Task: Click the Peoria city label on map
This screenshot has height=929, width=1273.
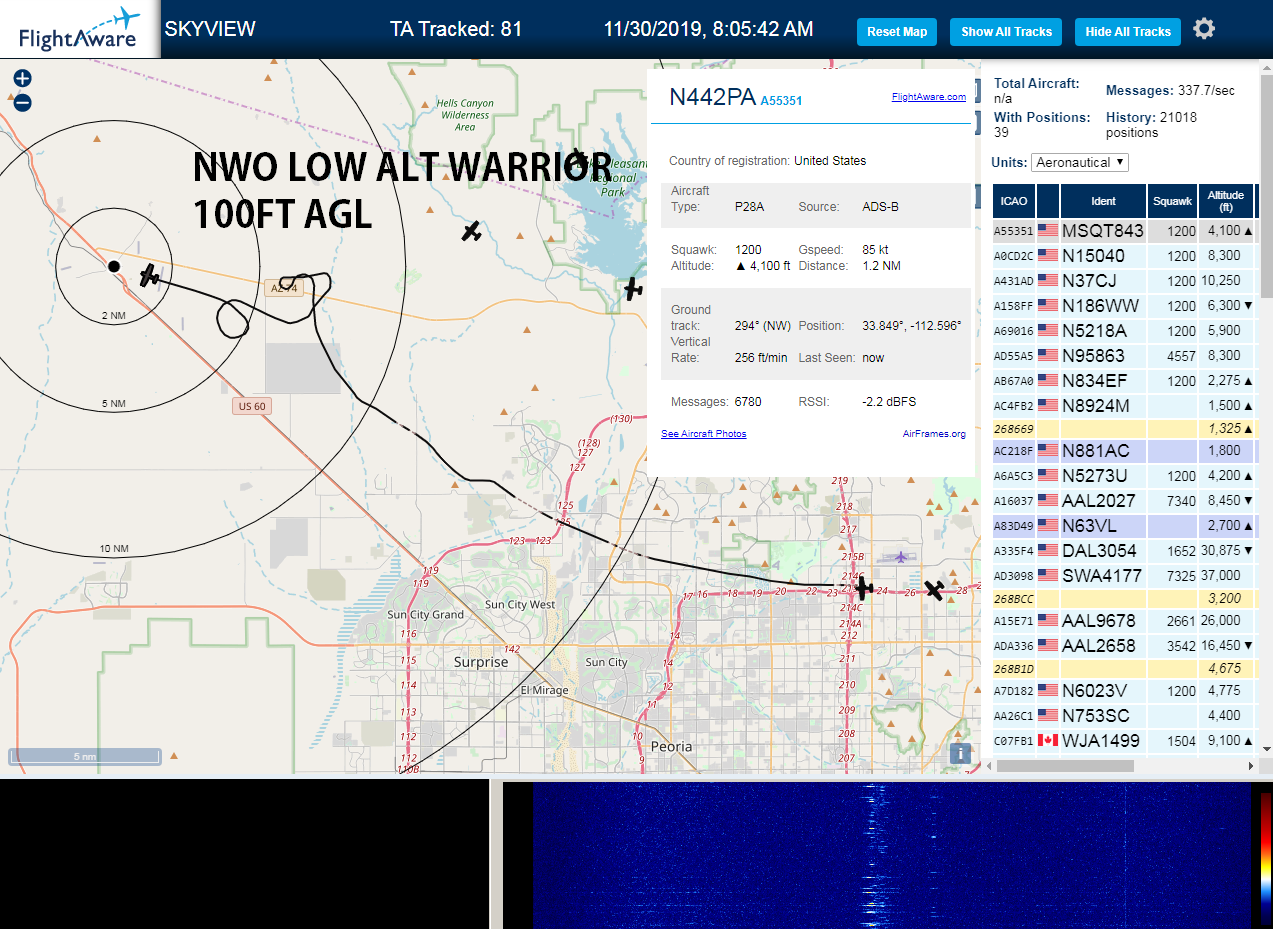Action: tap(671, 746)
